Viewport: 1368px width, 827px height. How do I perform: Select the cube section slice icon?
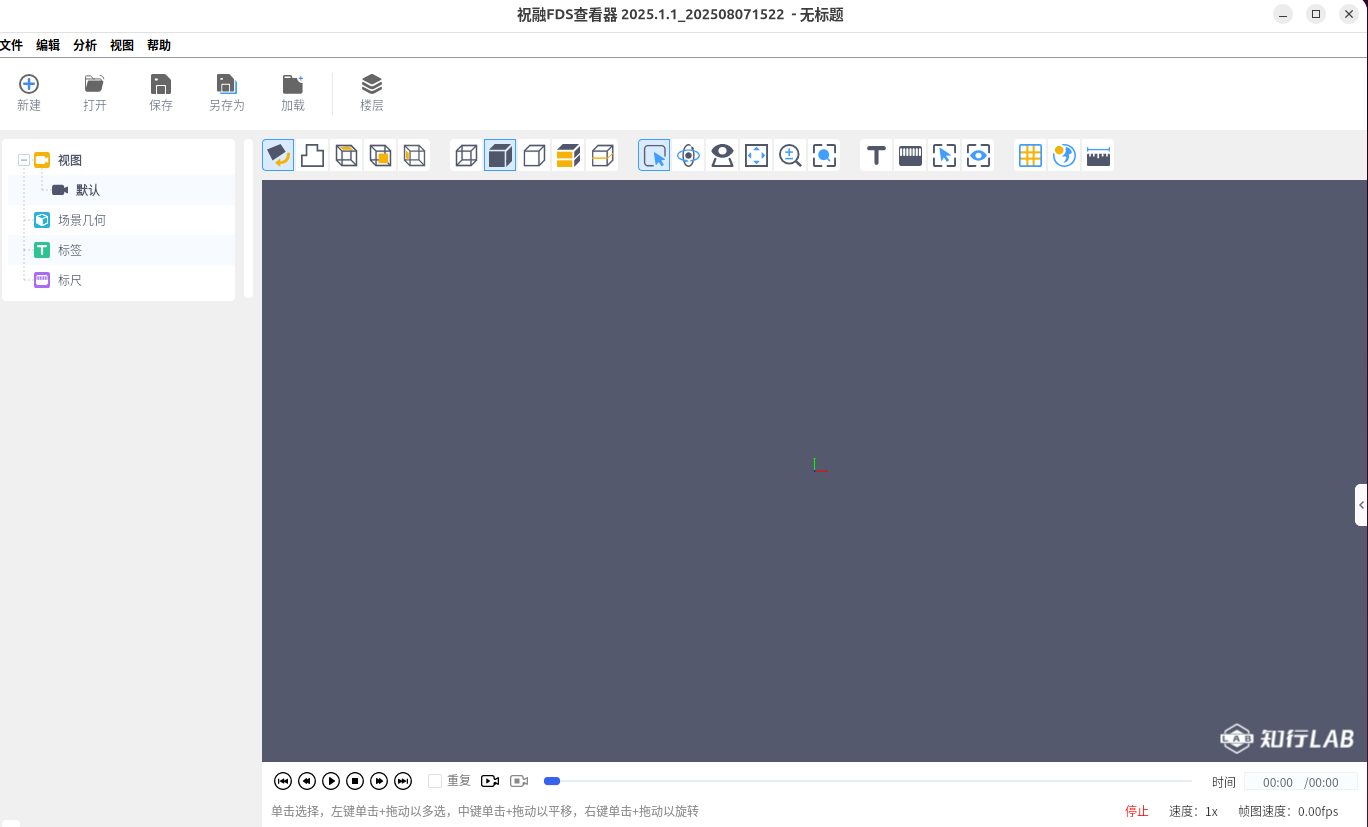point(602,155)
